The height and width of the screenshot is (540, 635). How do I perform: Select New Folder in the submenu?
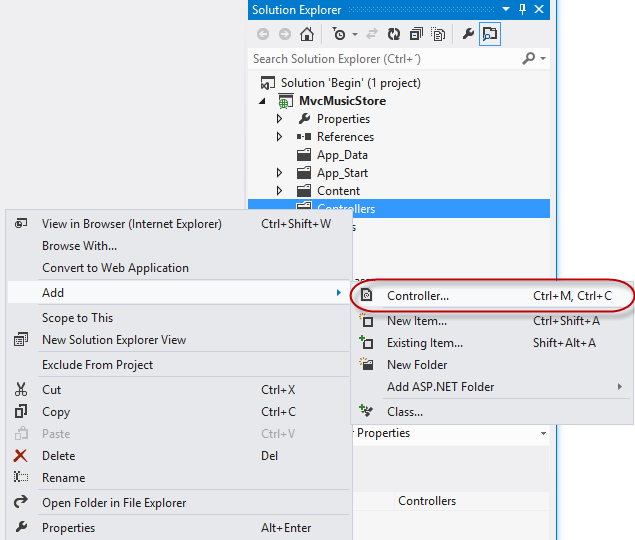(417, 365)
